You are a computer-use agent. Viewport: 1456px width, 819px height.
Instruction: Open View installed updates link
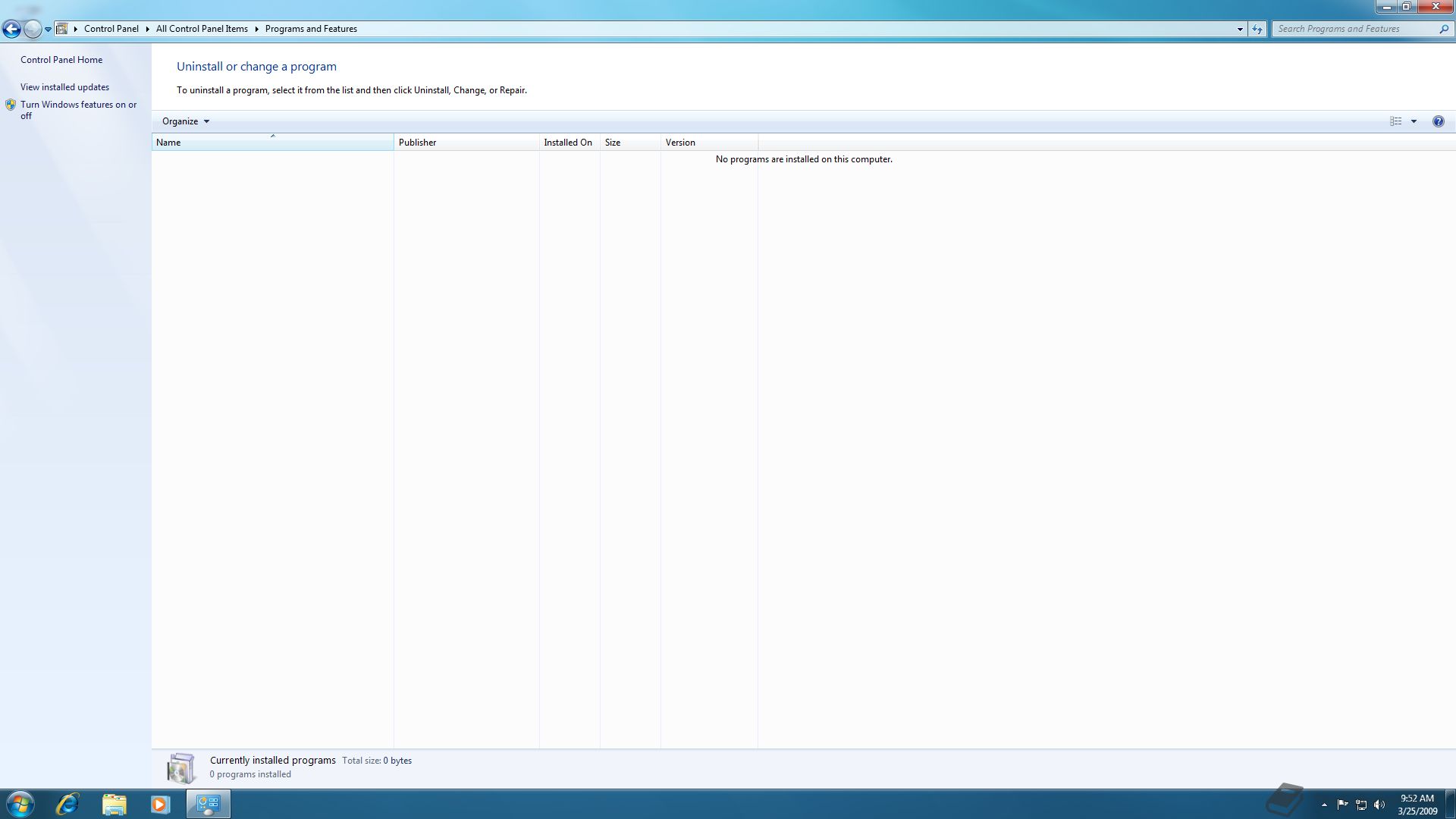pos(64,87)
